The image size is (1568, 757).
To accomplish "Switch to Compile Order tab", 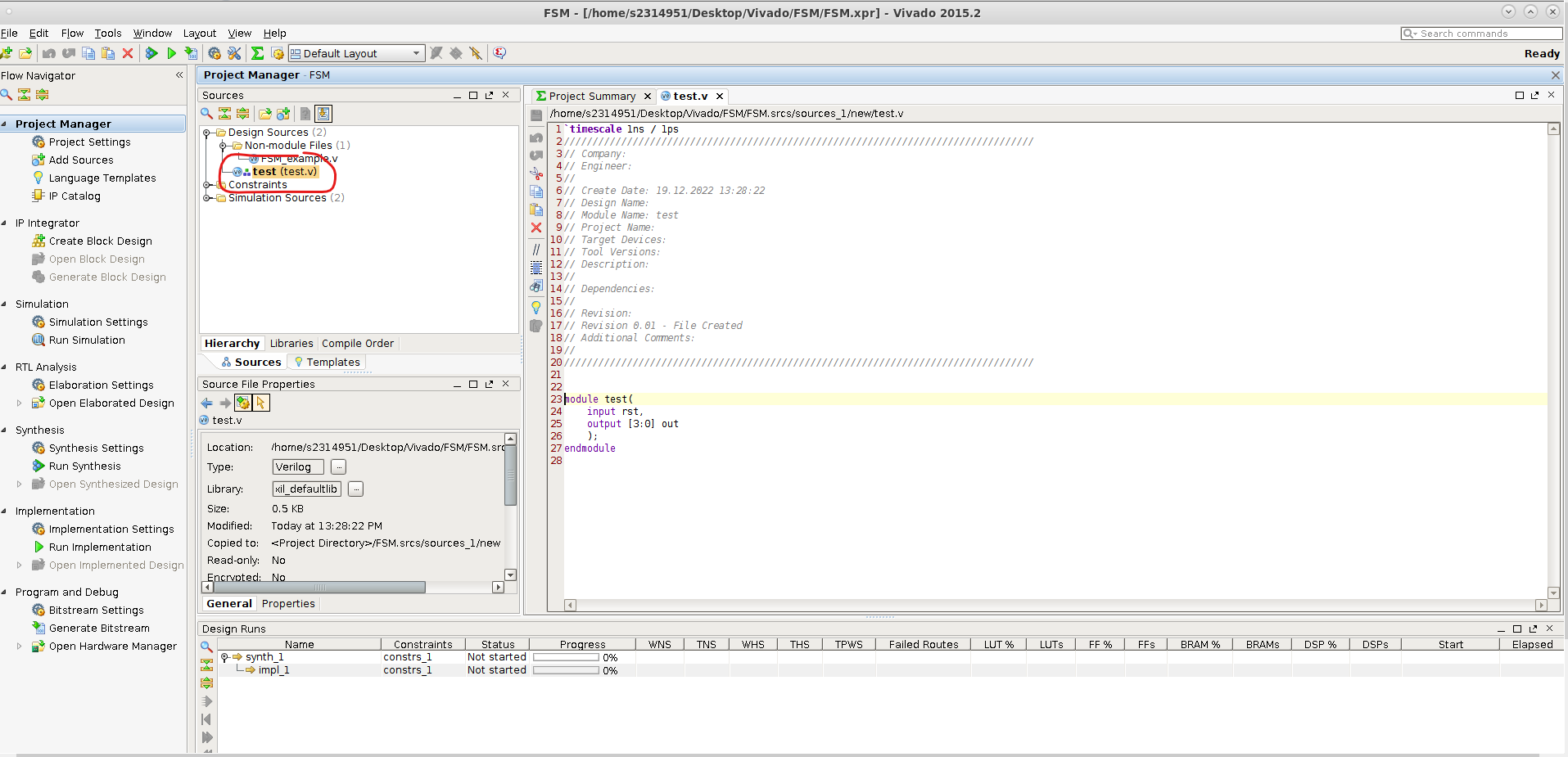I will pyautogui.click(x=357, y=344).
